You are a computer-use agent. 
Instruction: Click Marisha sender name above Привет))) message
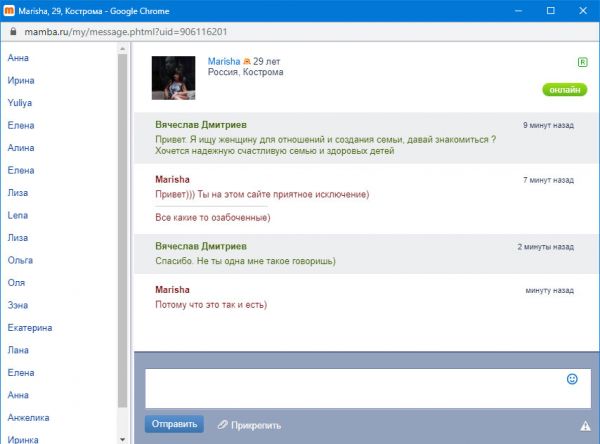pyautogui.click(x=172, y=180)
